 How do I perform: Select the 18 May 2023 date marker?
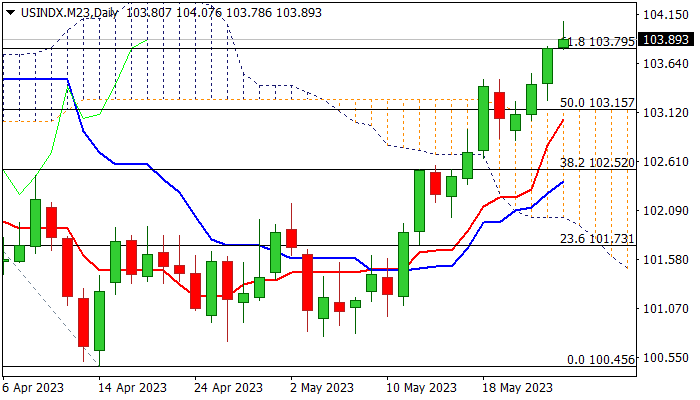[x=518, y=388]
